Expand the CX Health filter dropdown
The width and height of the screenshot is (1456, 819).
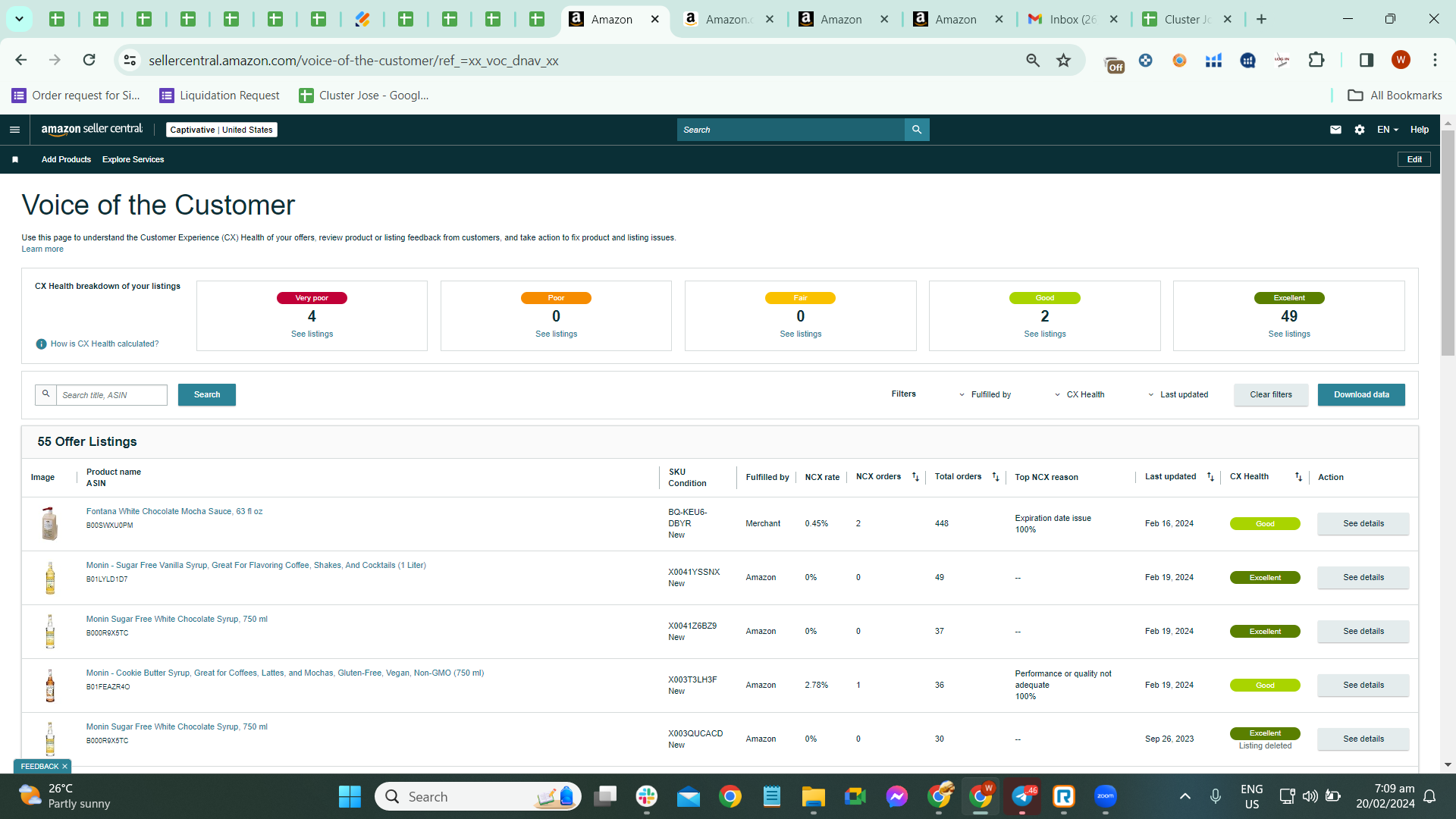(1079, 394)
